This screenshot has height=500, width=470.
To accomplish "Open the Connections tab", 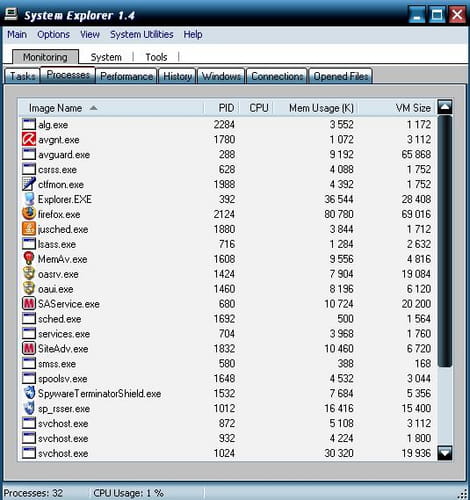I will click(277, 76).
